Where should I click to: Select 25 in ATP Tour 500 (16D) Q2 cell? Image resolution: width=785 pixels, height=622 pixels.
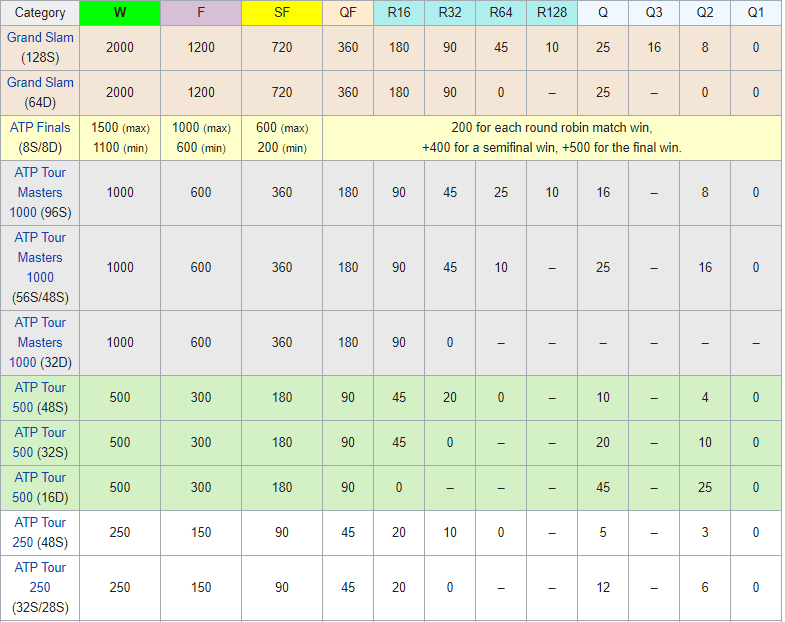(705, 488)
